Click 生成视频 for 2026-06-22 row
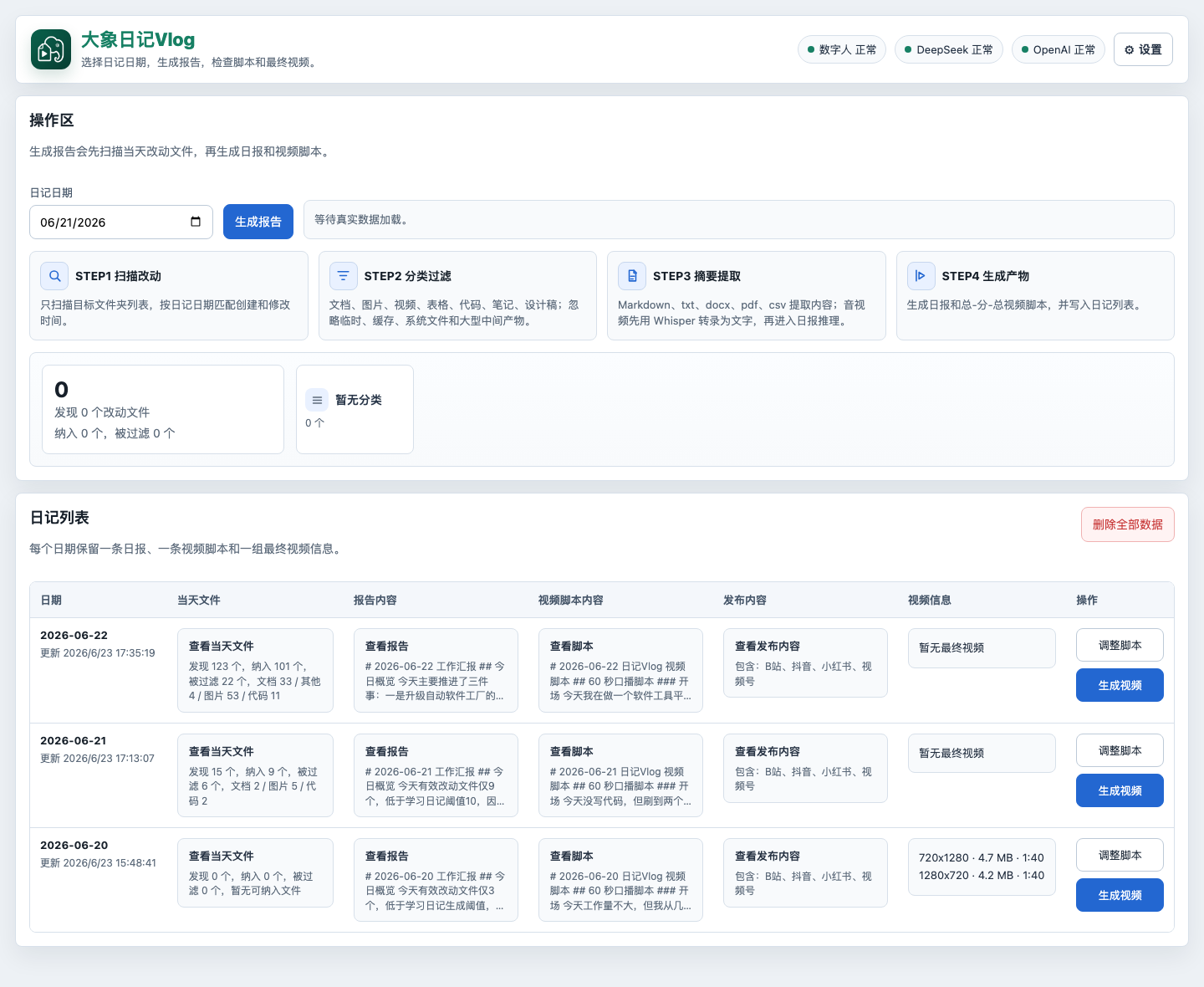The height and width of the screenshot is (987, 1204). click(1120, 685)
